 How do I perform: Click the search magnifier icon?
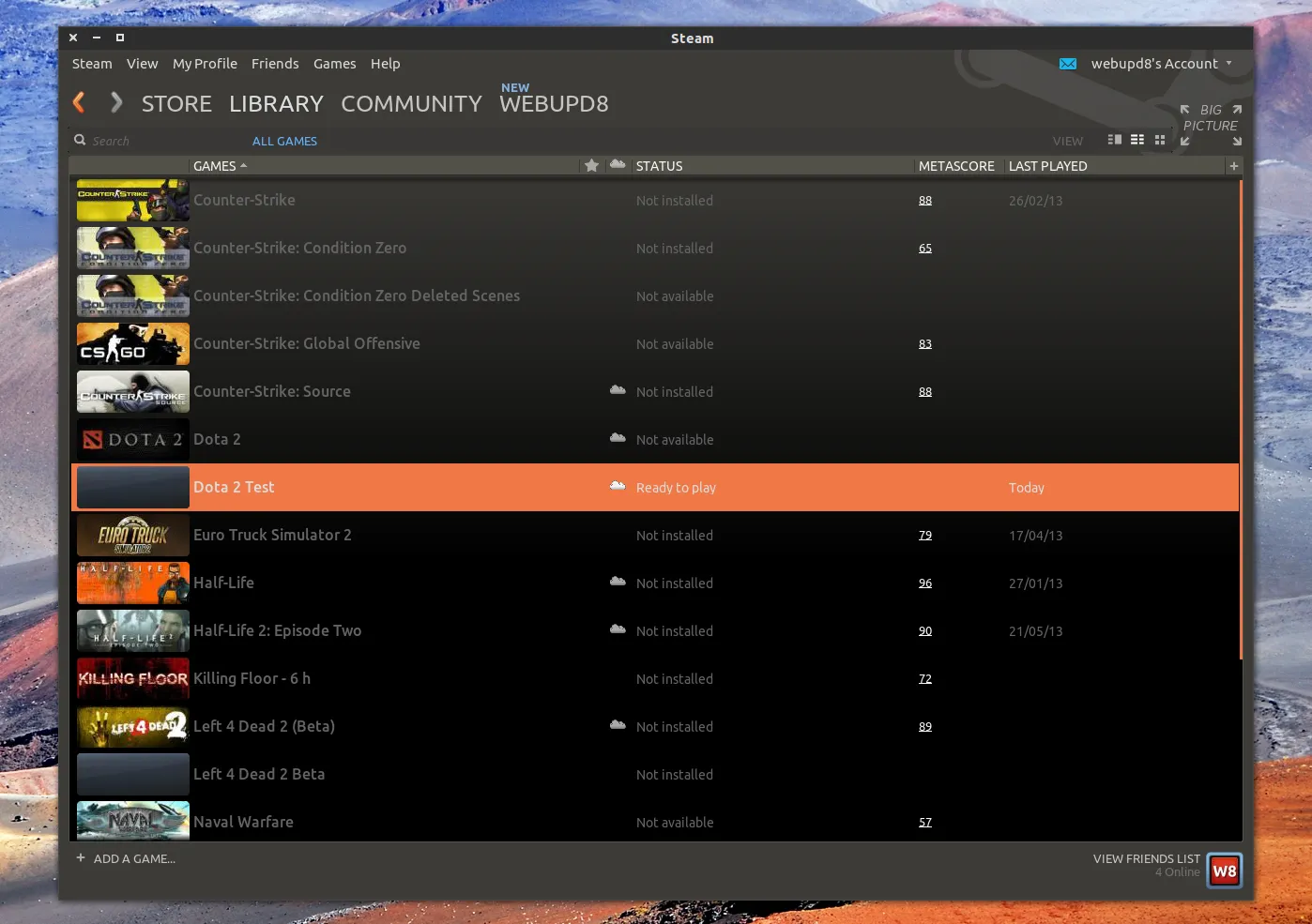(80, 140)
